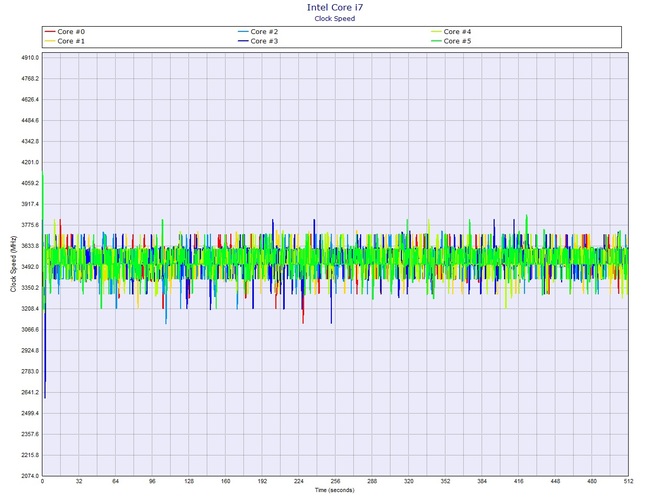Click the Clock Speed (MHz) axis title
This screenshot has width=670, height=502.
click(x=13, y=264)
